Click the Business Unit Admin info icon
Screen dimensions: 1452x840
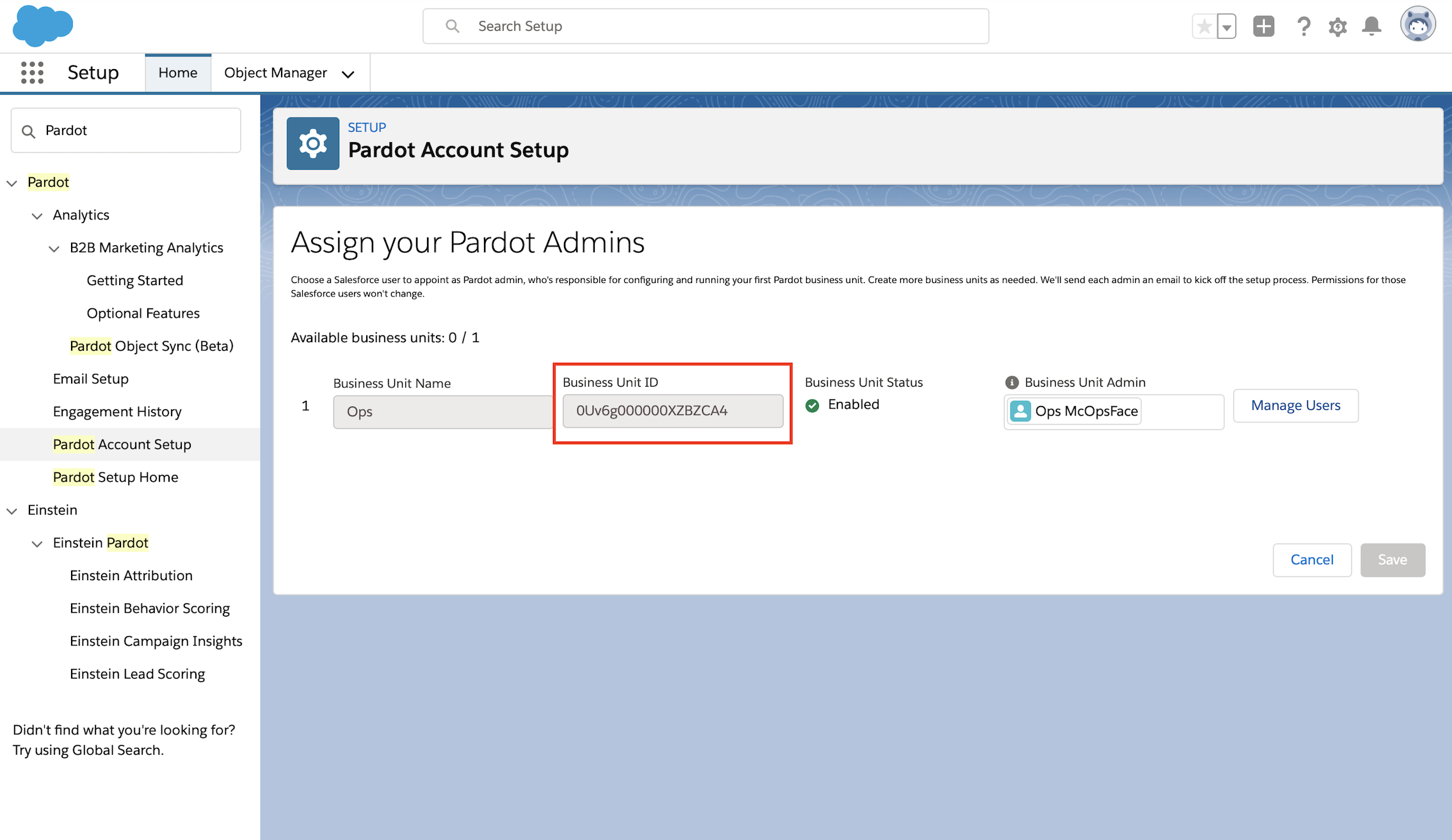[x=1012, y=382]
